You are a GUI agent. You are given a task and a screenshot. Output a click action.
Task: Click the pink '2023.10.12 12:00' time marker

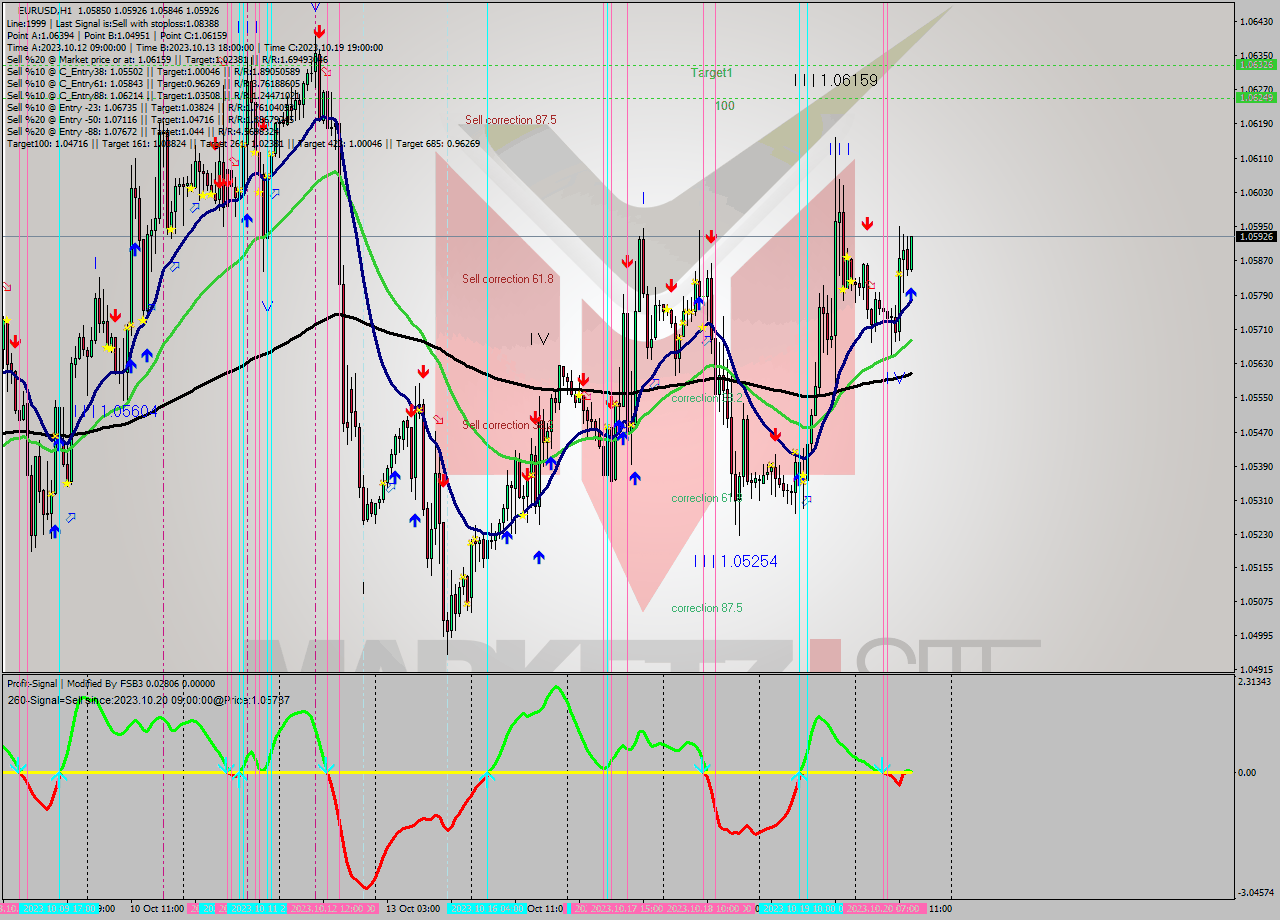tap(332, 909)
